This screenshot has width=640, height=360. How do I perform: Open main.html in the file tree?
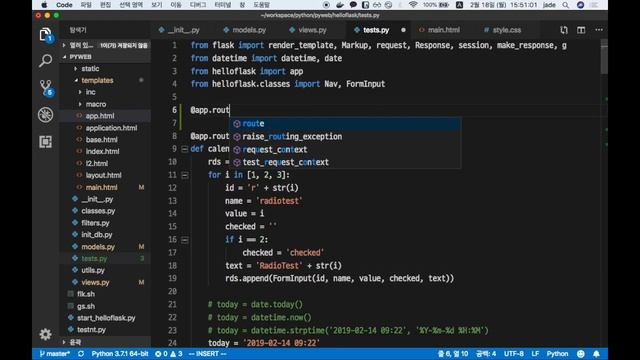click(101, 187)
